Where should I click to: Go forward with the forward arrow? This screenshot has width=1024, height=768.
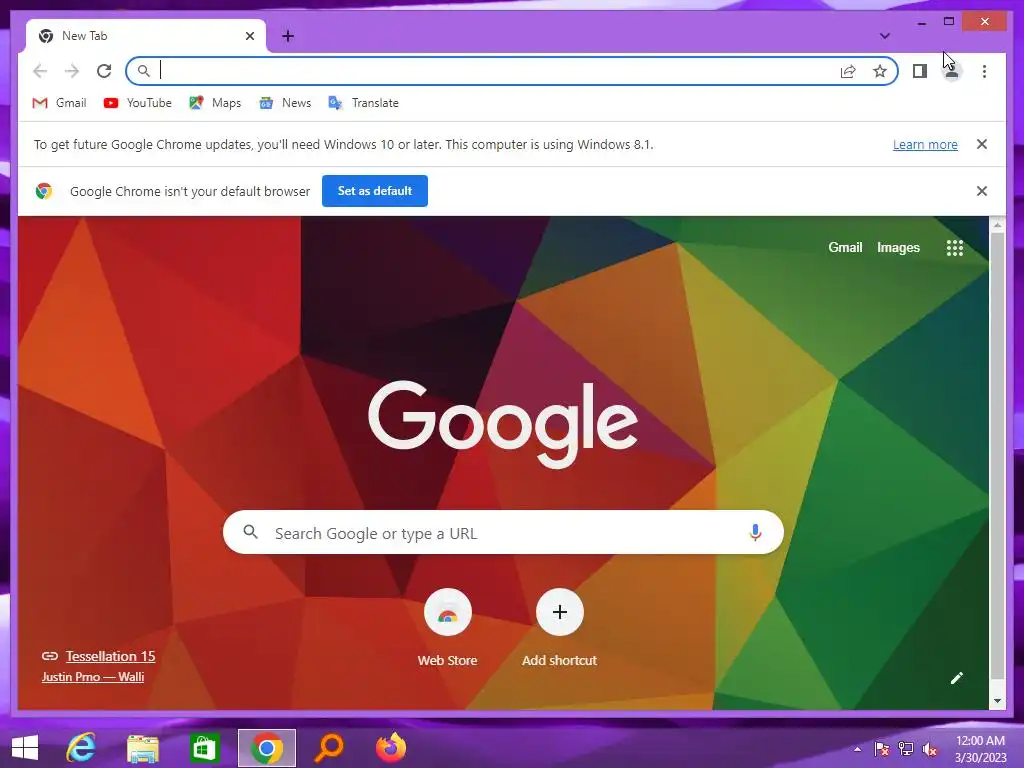pos(72,71)
